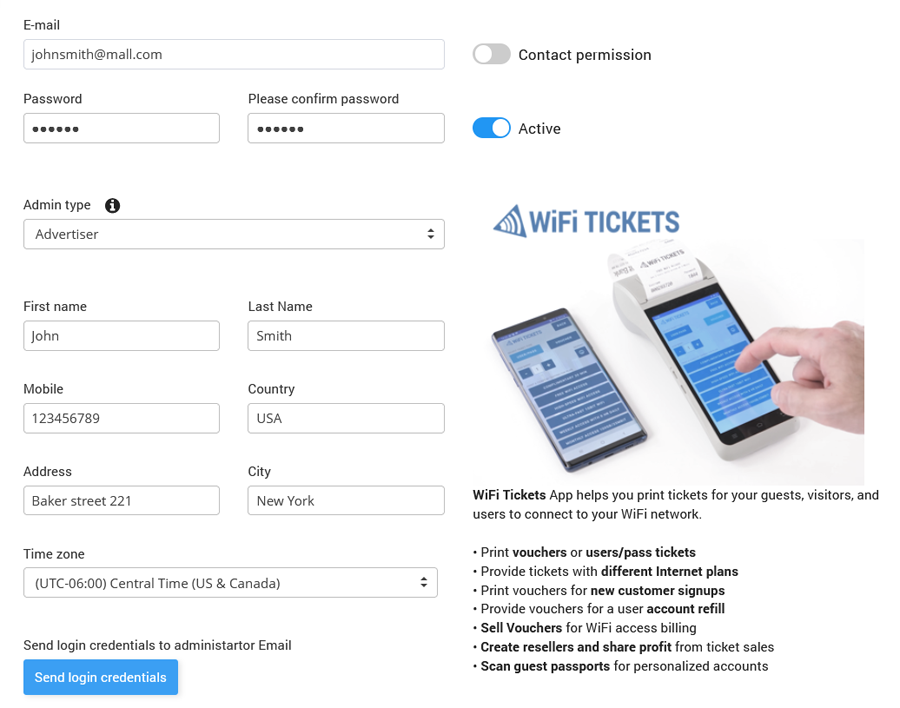
Task: Click into the Password field
Action: [121, 128]
